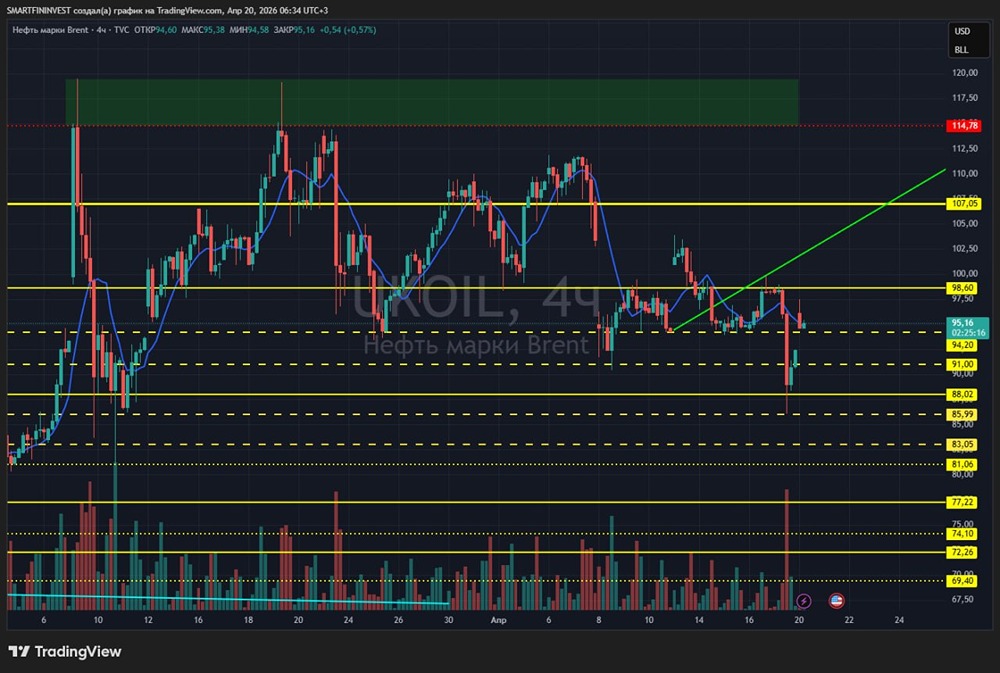Open the BLL unit selector

pyautogui.click(x=962, y=49)
